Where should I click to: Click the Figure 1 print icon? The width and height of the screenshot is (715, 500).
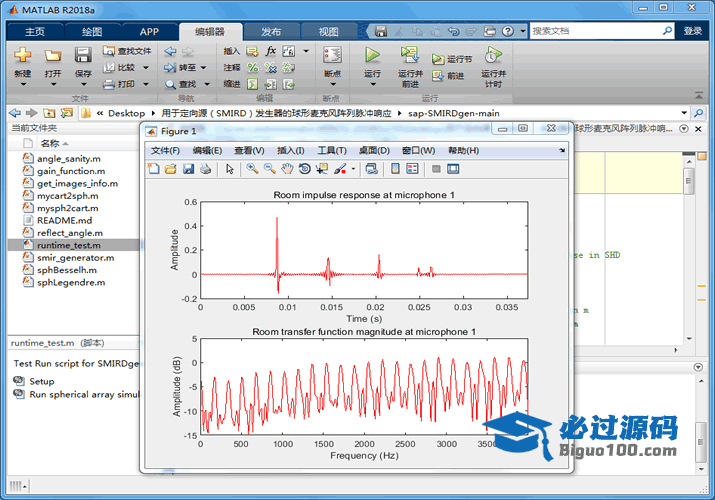206,169
